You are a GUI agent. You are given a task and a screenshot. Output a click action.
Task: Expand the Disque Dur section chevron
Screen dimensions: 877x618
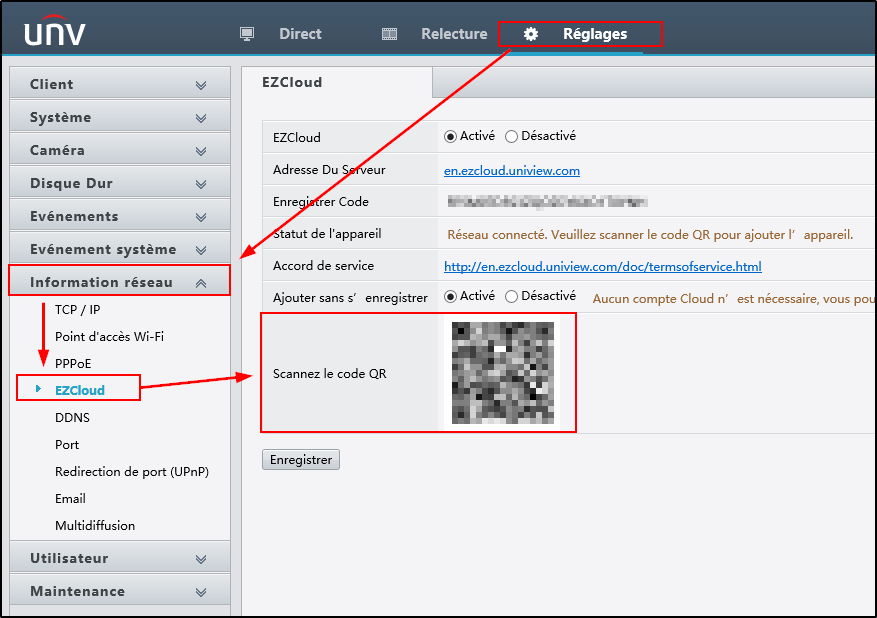pos(201,184)
